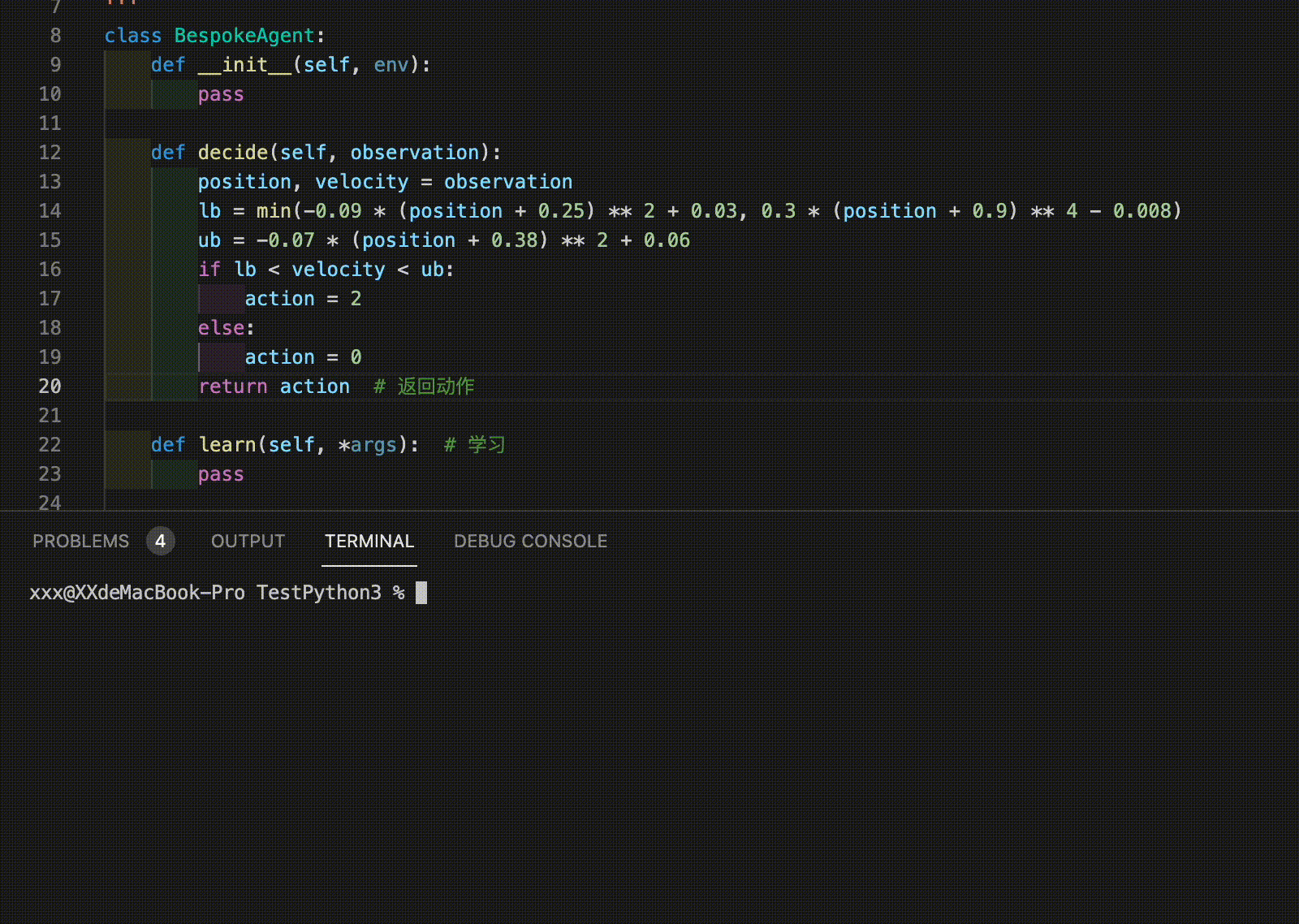Open the DEBUG CONSOLE tab
1299x924 pixels.
[x=530, y=541]
